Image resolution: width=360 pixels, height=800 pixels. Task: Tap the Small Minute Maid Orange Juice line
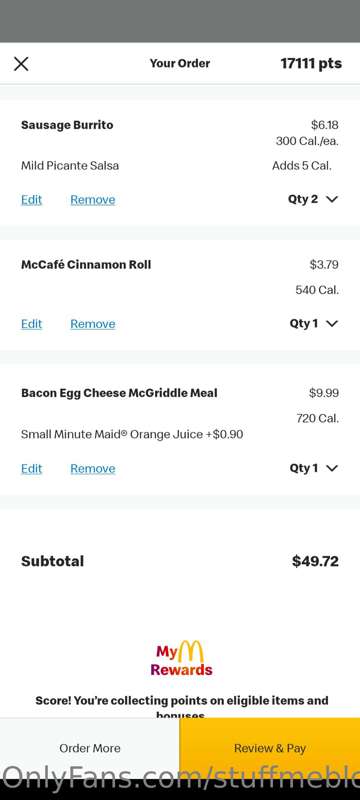[132, 435]
